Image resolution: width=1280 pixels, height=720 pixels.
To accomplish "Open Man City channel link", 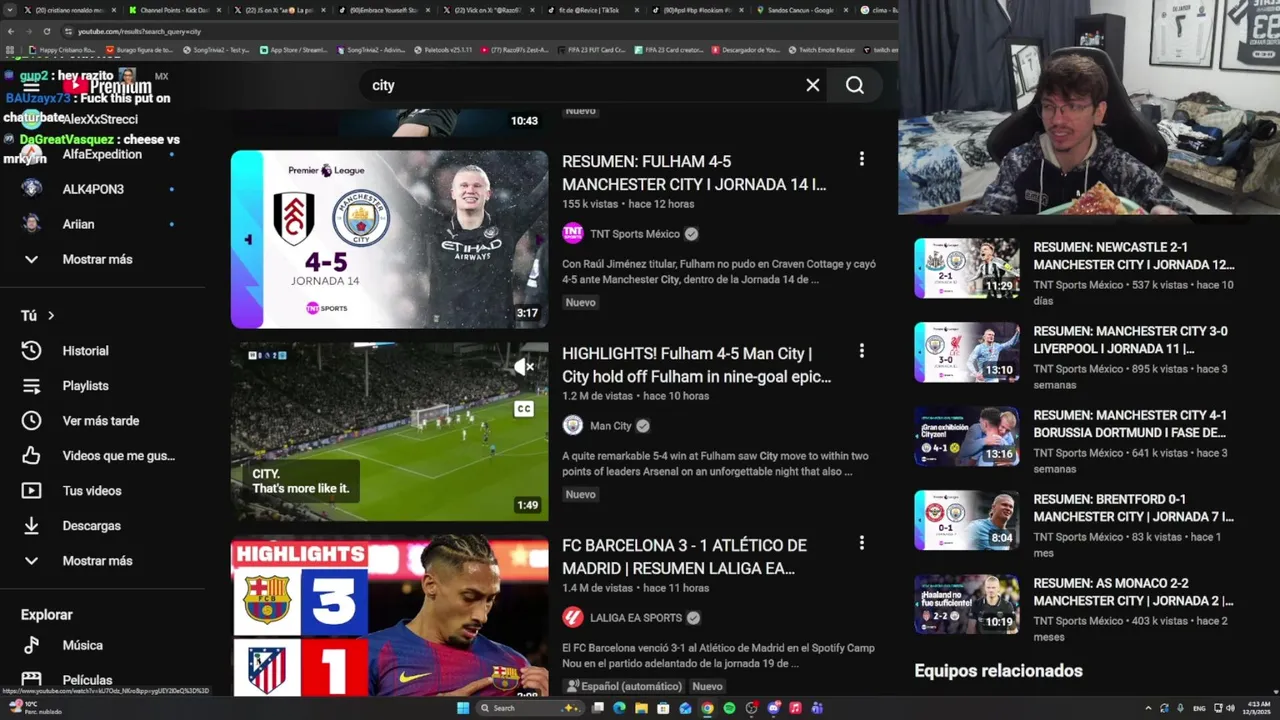I will (x=610, y=426).
